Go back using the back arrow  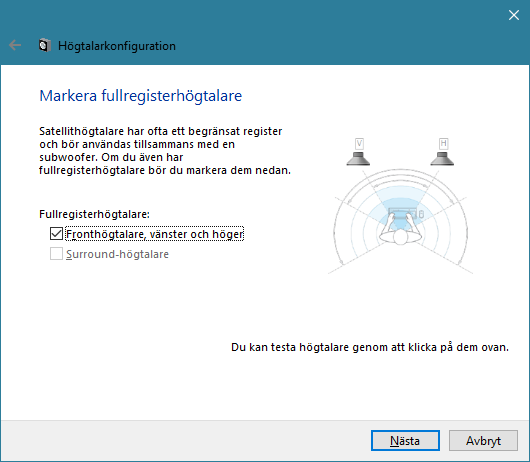point(15,45)
